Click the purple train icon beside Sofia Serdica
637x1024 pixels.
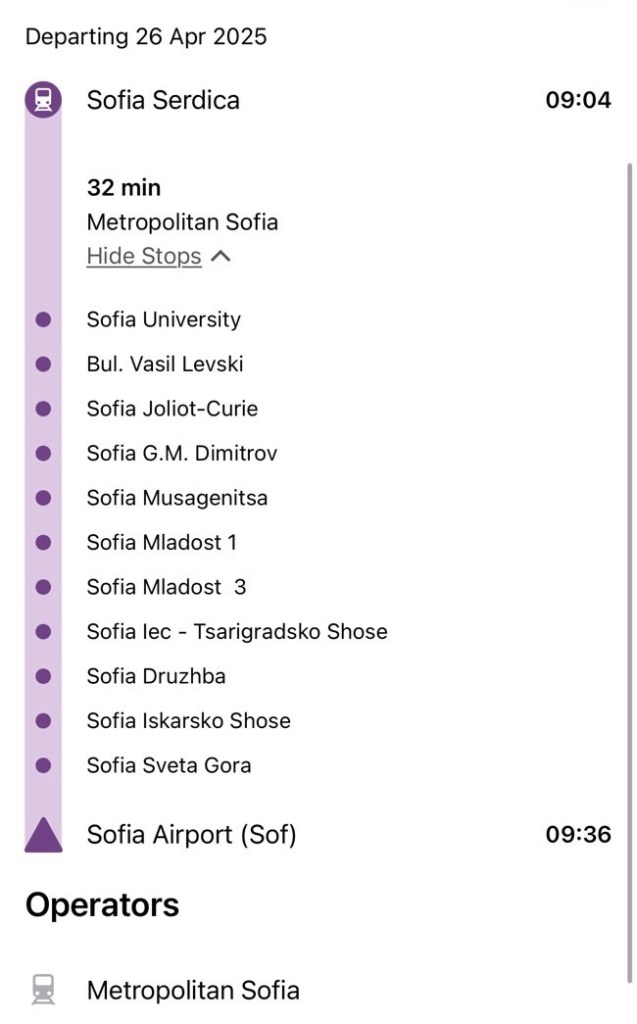pos(43,100)
